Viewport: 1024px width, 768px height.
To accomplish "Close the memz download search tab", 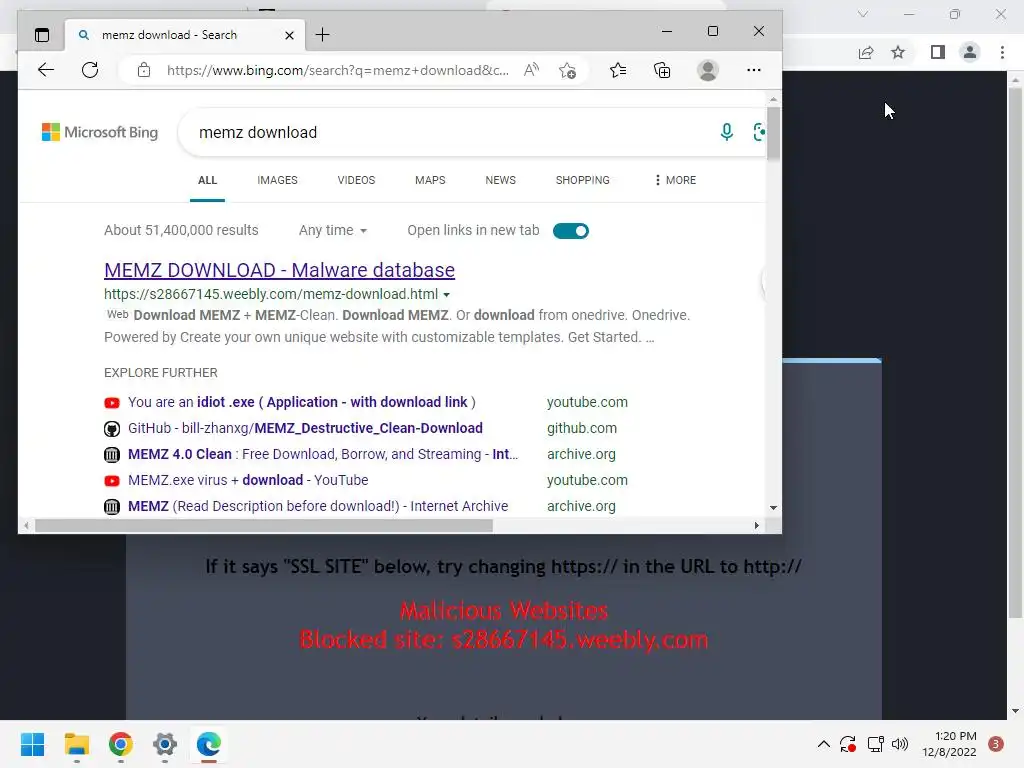I will [x=289, y=35].
